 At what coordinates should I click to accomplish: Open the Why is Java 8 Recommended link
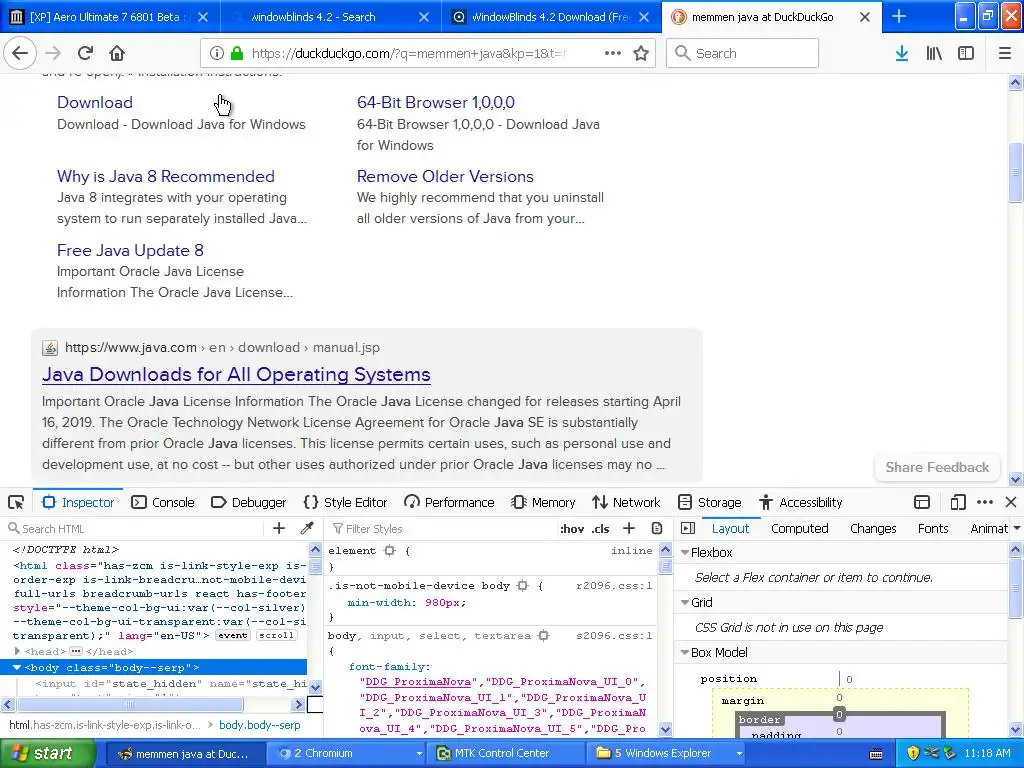pyautogui.click(x=166, y=176)
